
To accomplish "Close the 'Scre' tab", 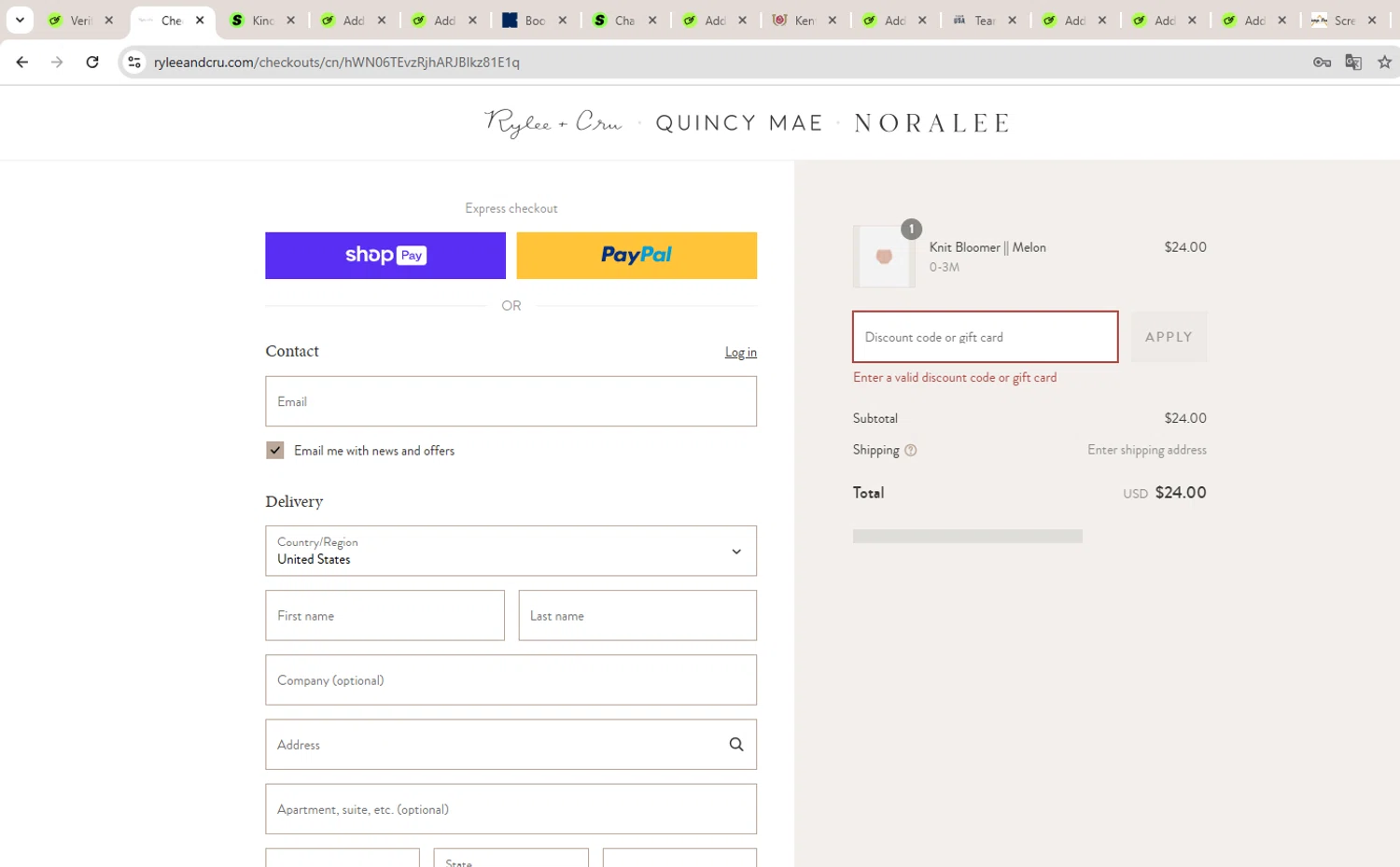I will 1372,20.
